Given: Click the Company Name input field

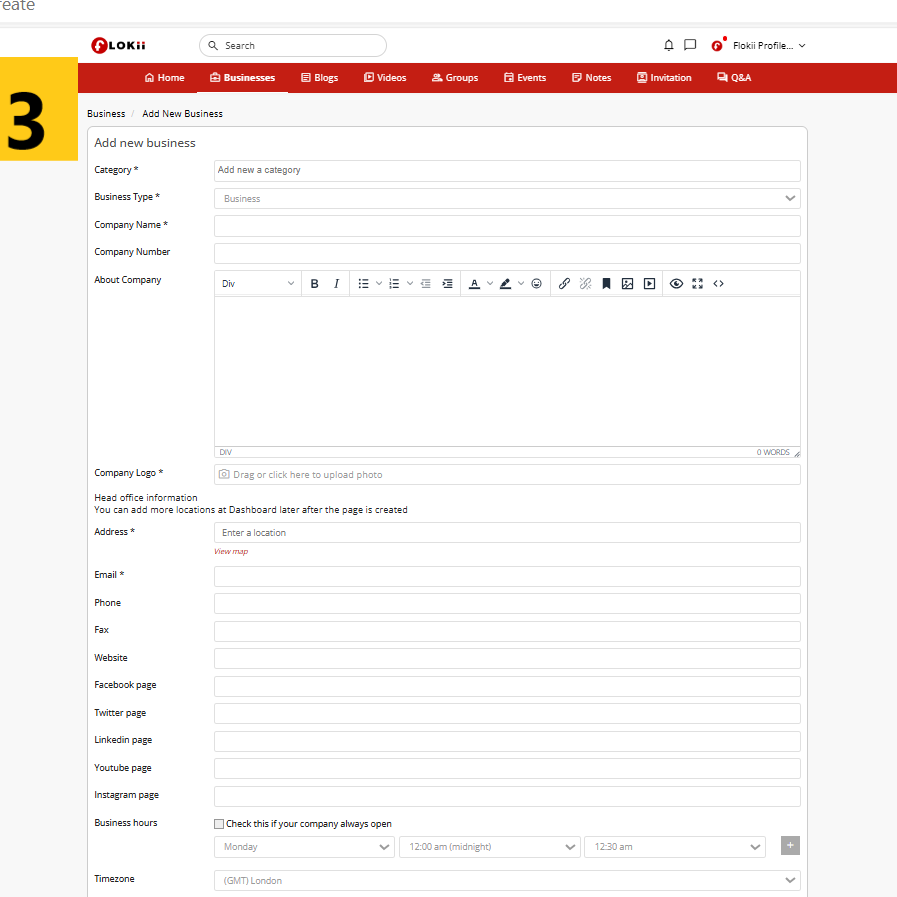Looking at the screenshot, I should pyautogui.click(x=507, y=226).
